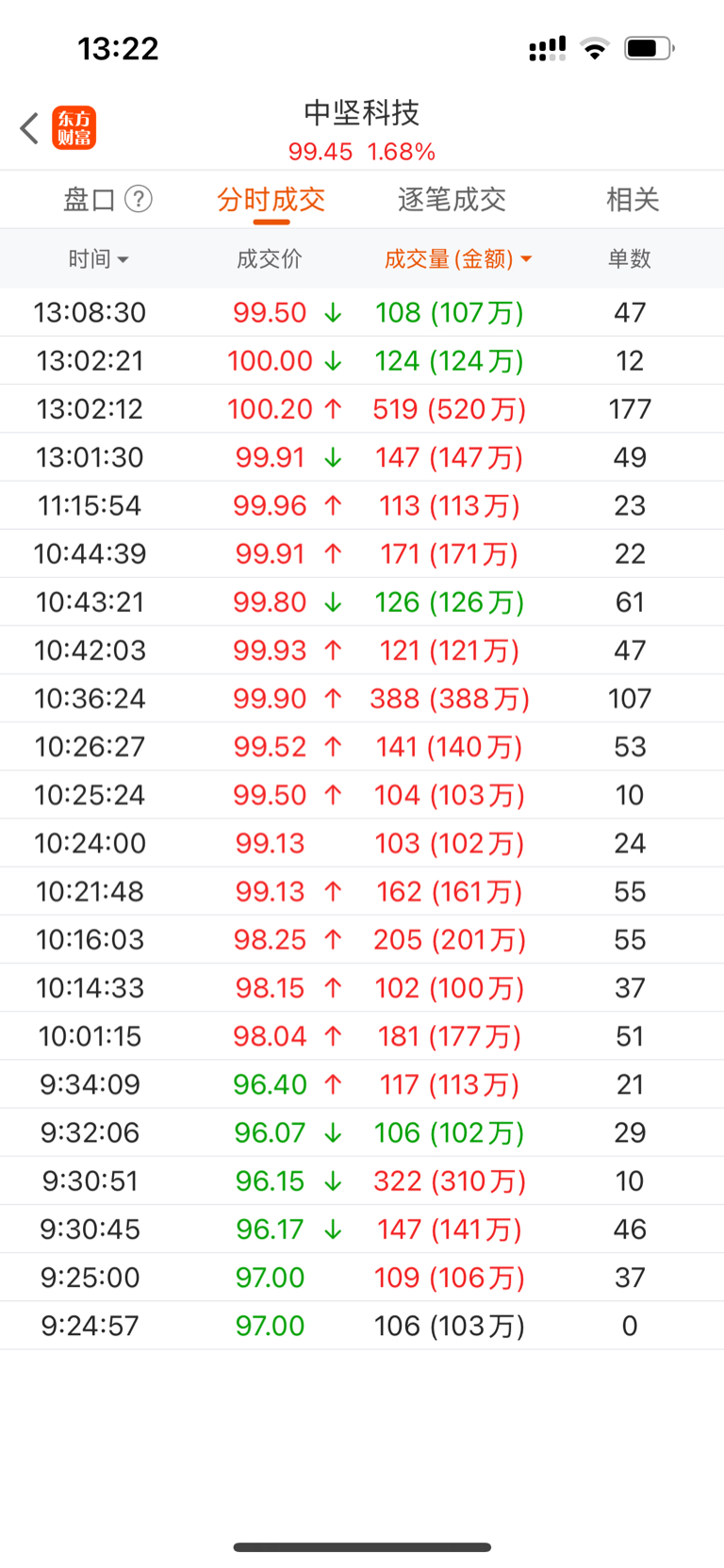Screen dimensions: 724x1568
Task: Toggle the 成交量(金额) sort arrow
Action: pyautogui.click(x=526, y=259)
